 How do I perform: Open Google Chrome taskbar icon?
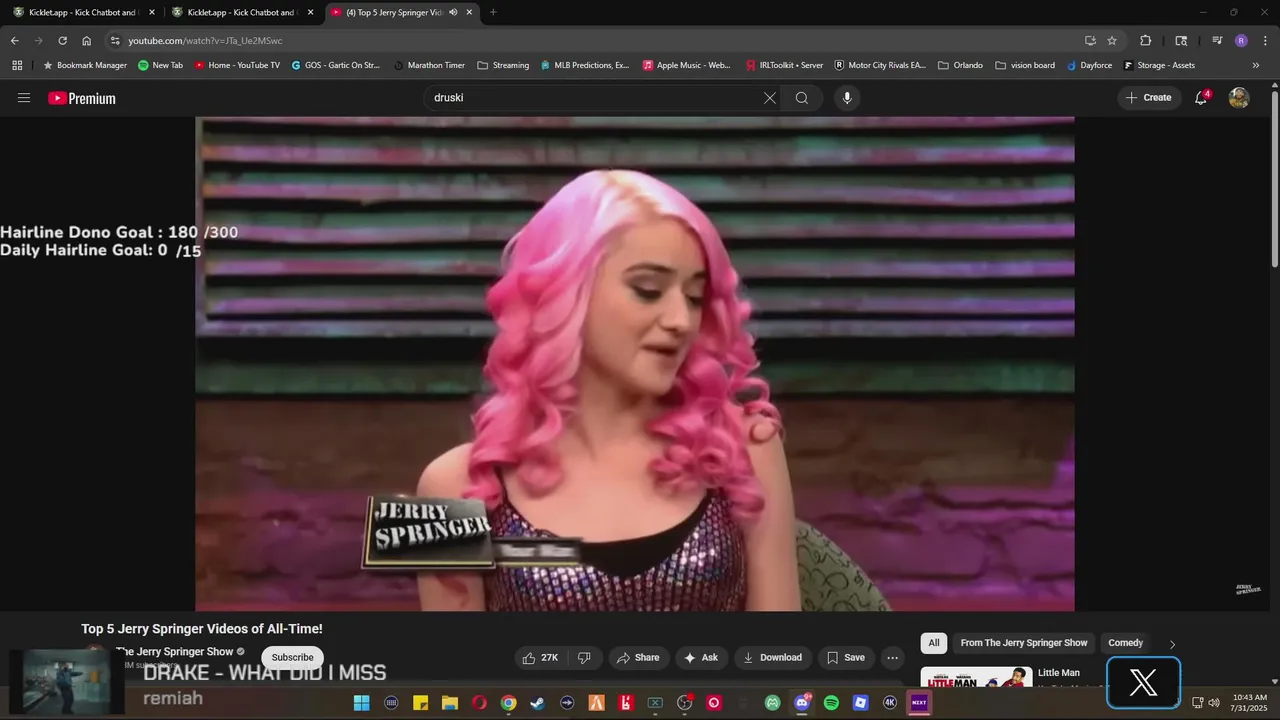pyautogui.click(x=508, y=703)
